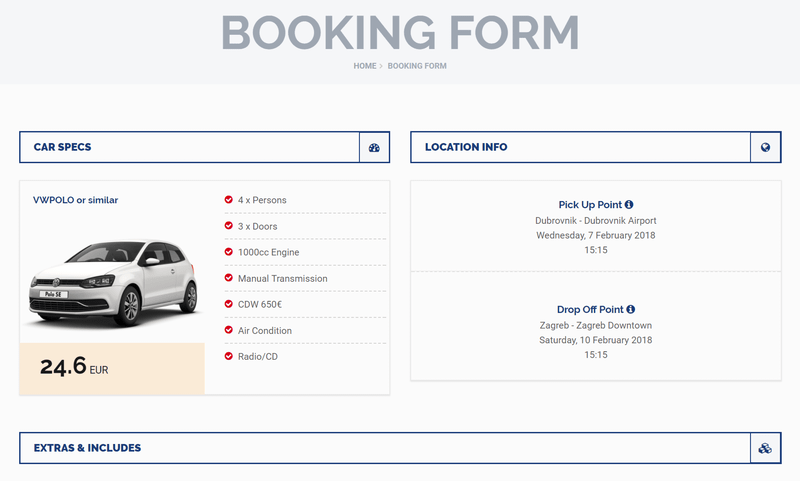Expand the Car Specs section header

(190, 148)
